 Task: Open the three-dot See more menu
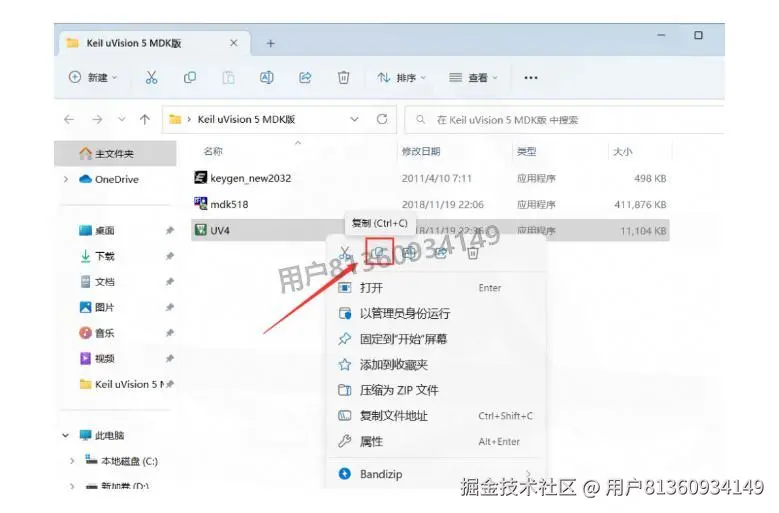pyautogui.click(x=531, y=77)
